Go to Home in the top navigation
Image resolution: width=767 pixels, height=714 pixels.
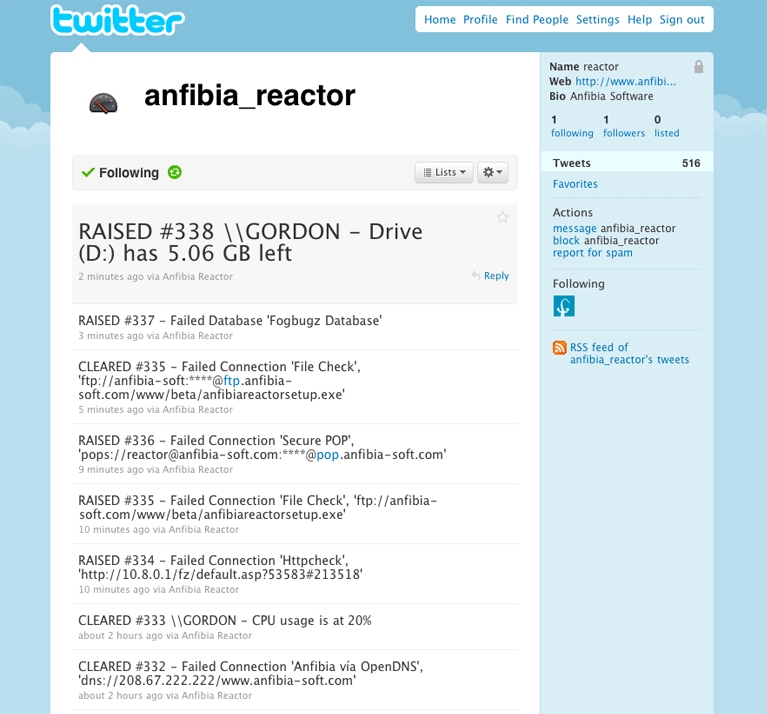440,20
